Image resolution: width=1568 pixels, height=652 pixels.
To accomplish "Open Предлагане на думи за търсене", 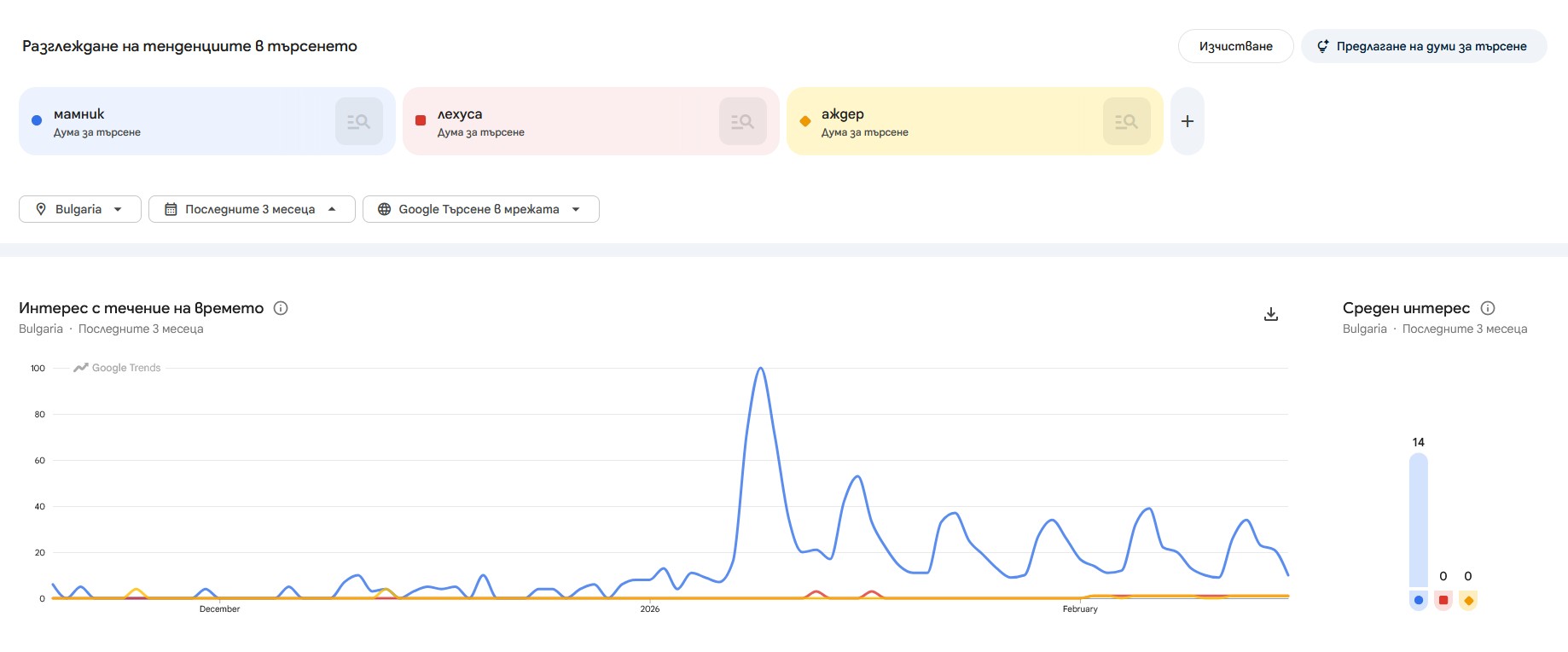I will tap(1423, 46).
